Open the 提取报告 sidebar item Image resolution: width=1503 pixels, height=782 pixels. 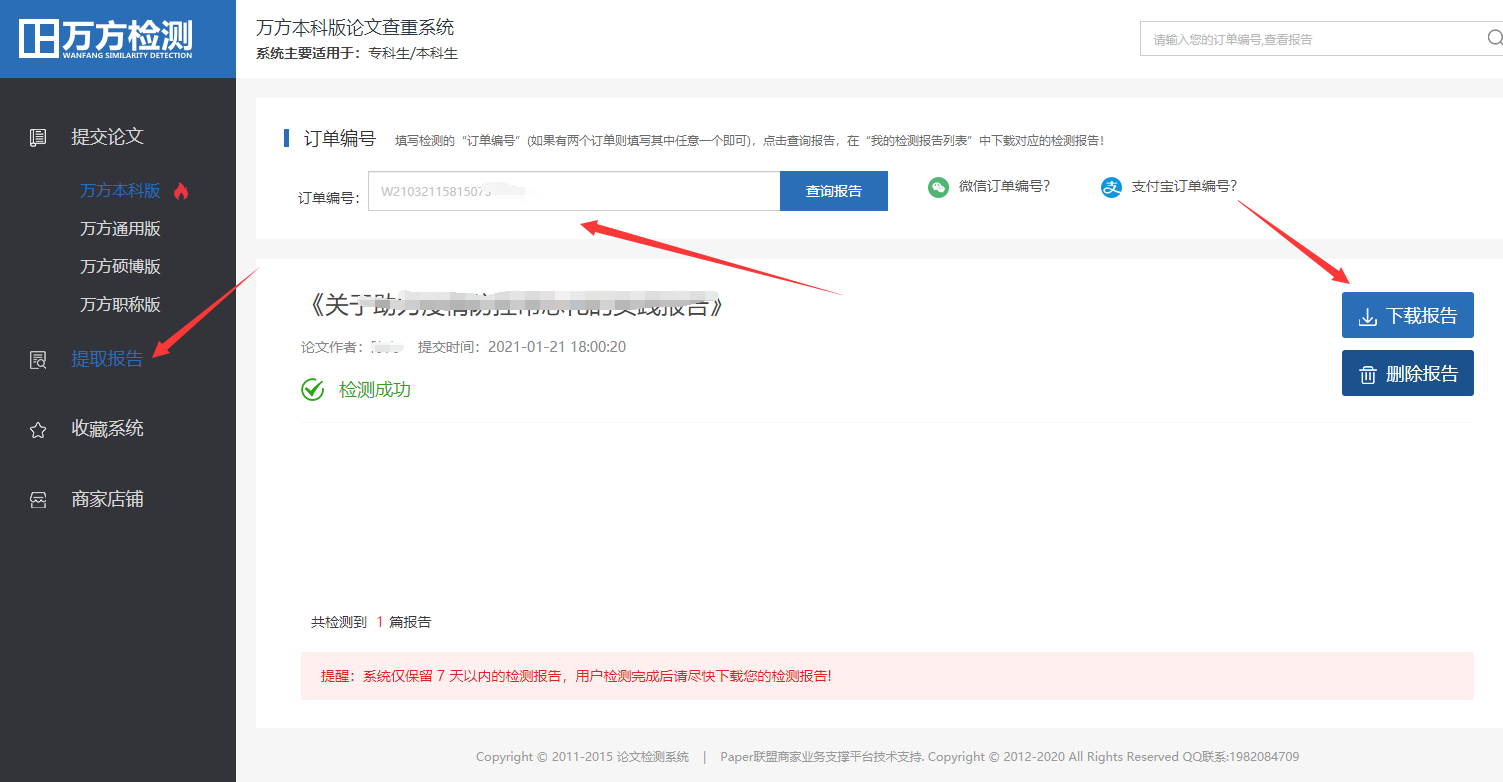107,359
